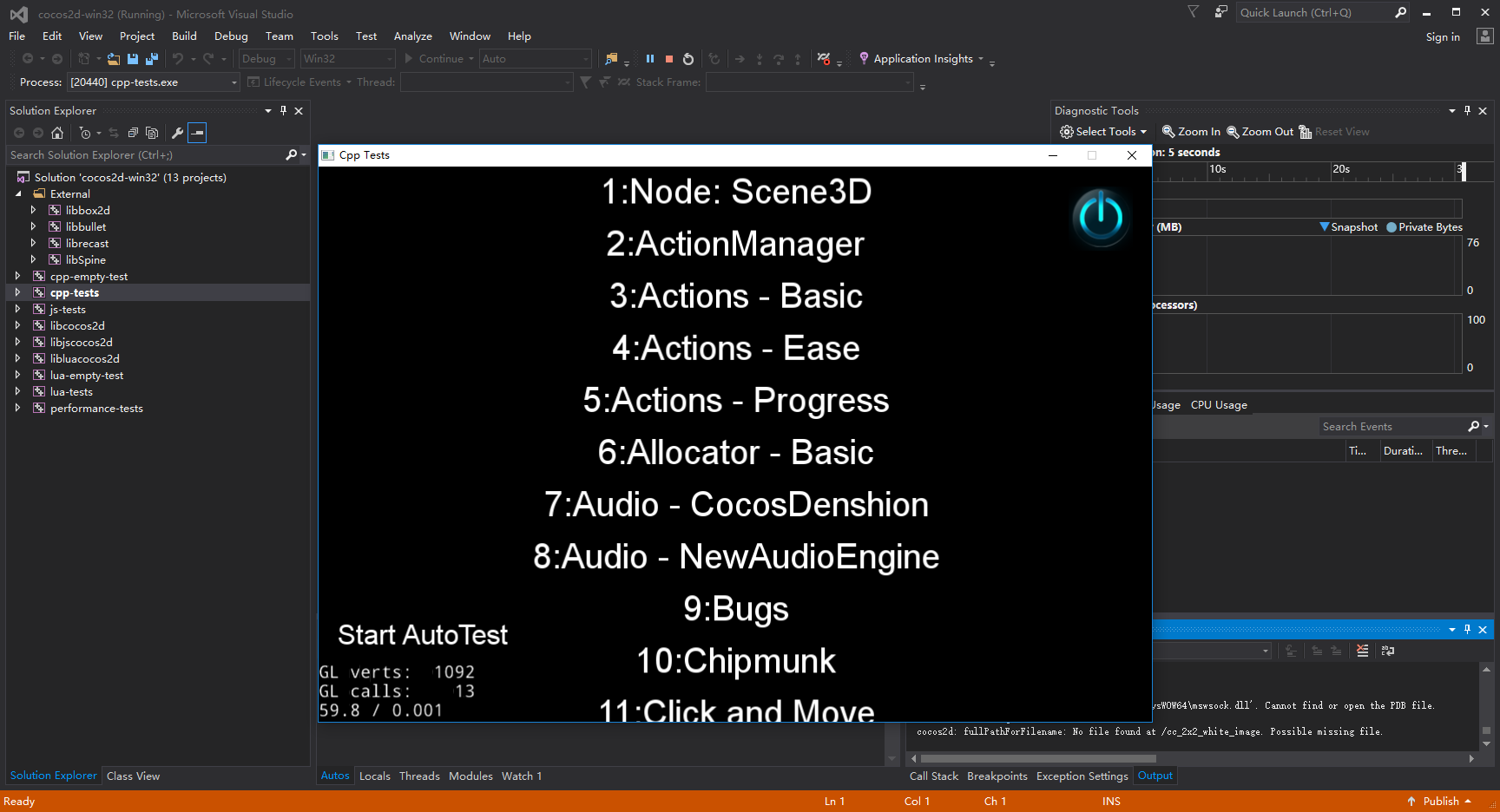Open the 1:Node: Scene3D test
This screenshot has height=812, width=1500.
pyautogui.click(x=736, y=192)
